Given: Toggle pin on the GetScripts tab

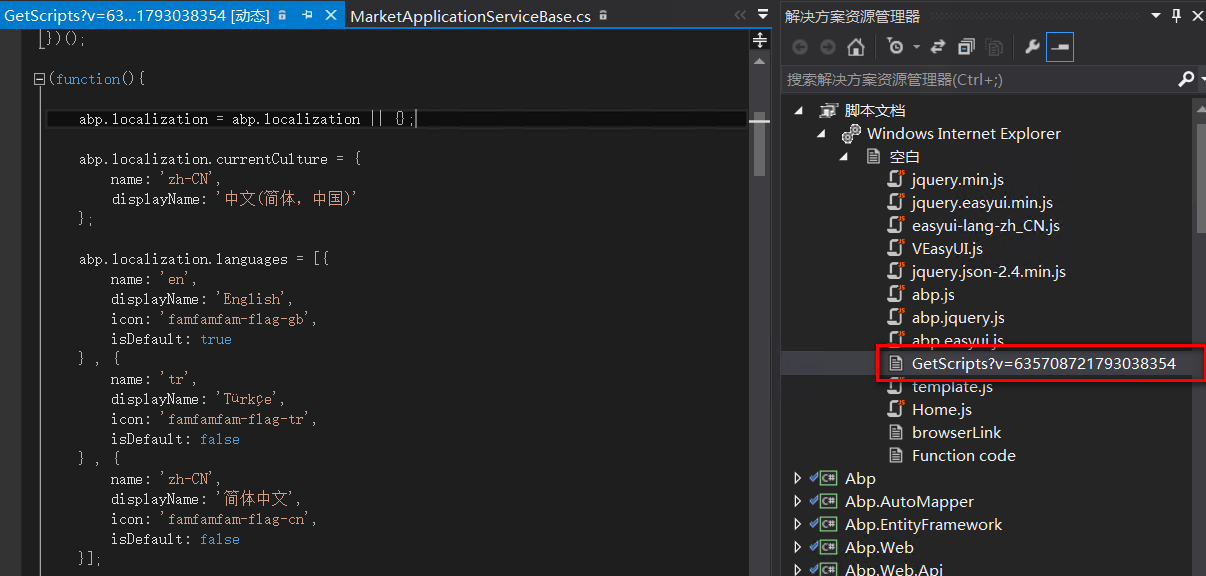Looking at the screenshot, I should coord(307,16).
